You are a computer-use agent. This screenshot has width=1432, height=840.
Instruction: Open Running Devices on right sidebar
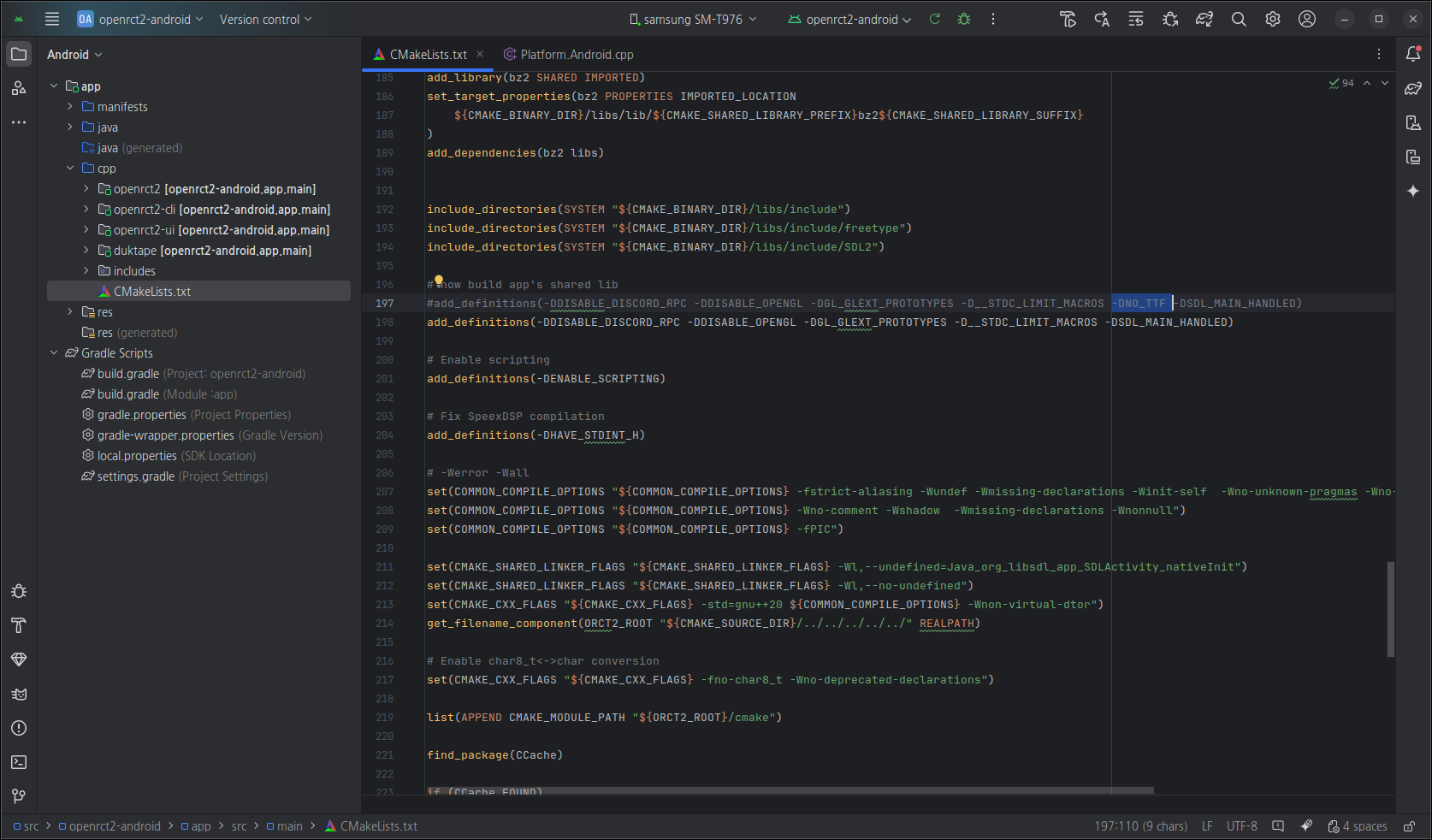click(1413, 157)
